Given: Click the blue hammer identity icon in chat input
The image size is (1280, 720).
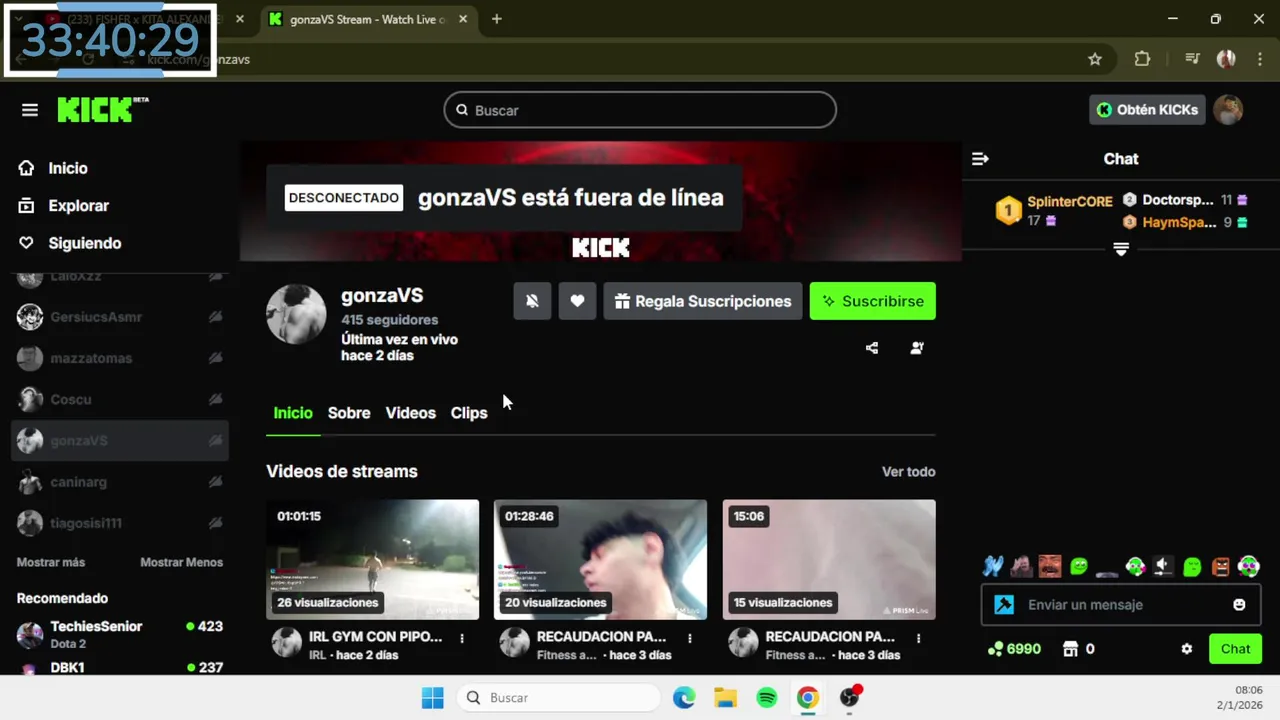Looking at the screenshot, I should pos(1004,605).
